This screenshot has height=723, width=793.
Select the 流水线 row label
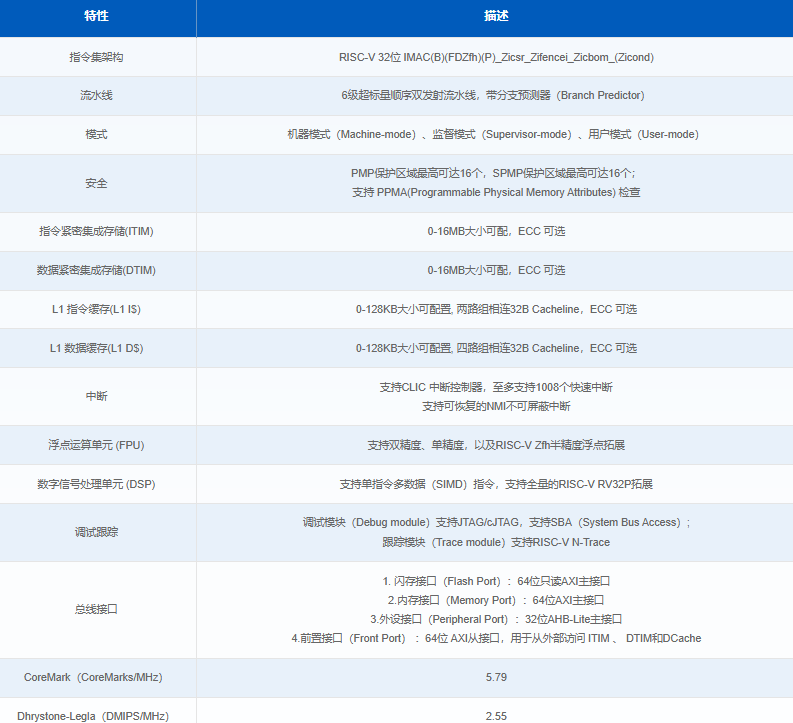pos(97,95)
